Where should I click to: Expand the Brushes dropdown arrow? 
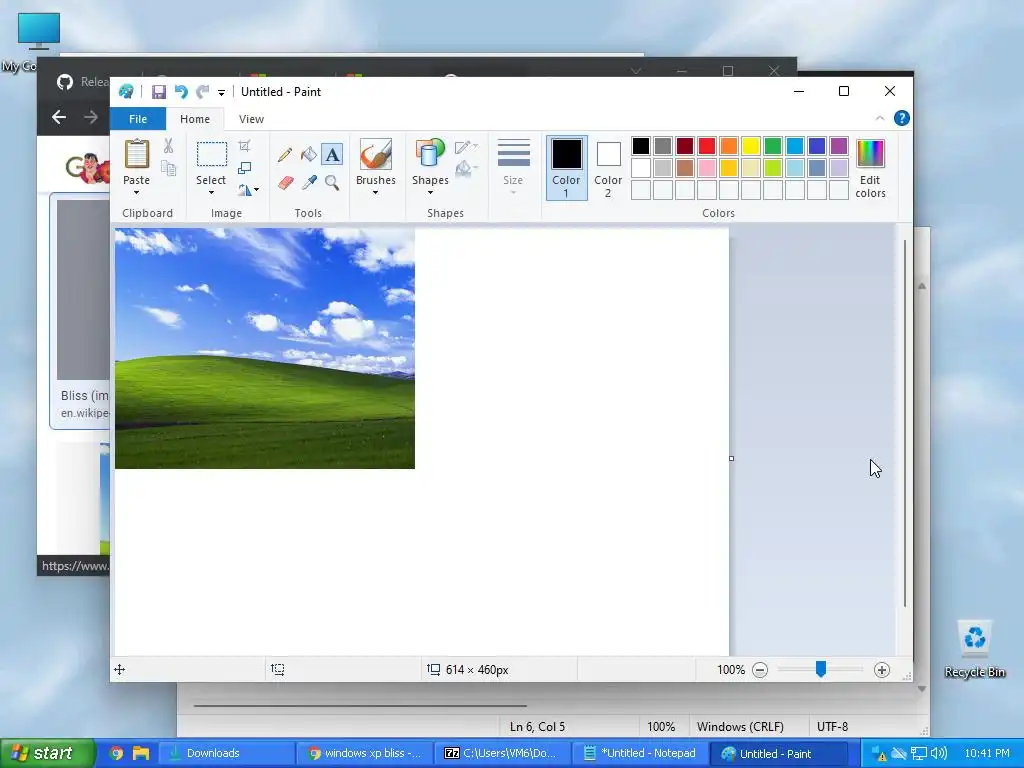(x=376, y=193)
